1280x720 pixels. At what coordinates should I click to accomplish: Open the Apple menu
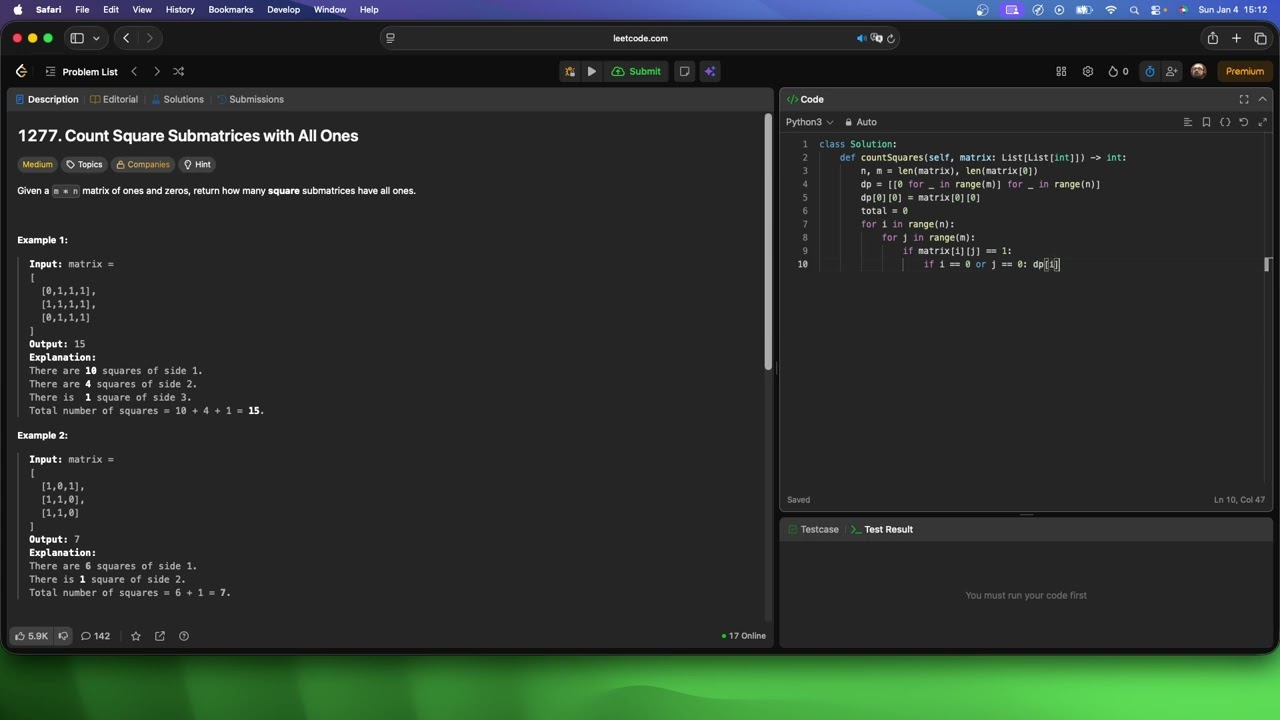click(x=18, y=9)
